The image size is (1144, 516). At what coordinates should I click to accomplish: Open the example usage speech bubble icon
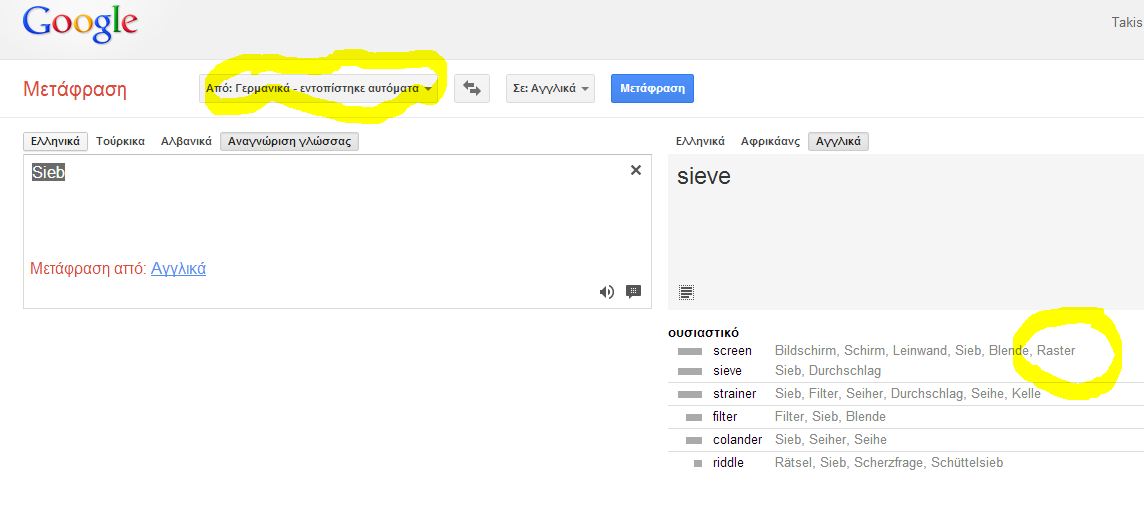(x=633, y=292)
